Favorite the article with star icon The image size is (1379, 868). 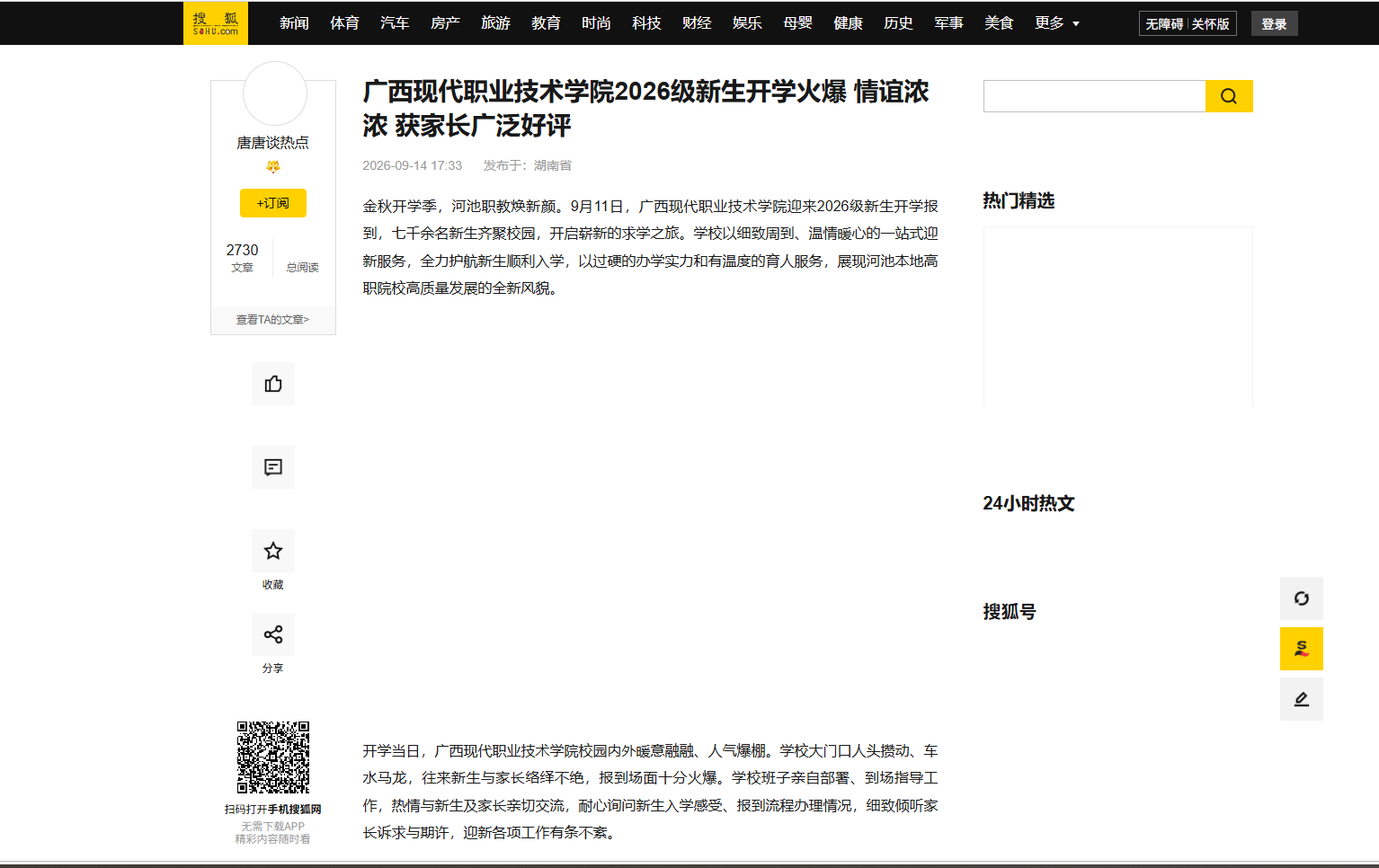click(x=273, y=551)
